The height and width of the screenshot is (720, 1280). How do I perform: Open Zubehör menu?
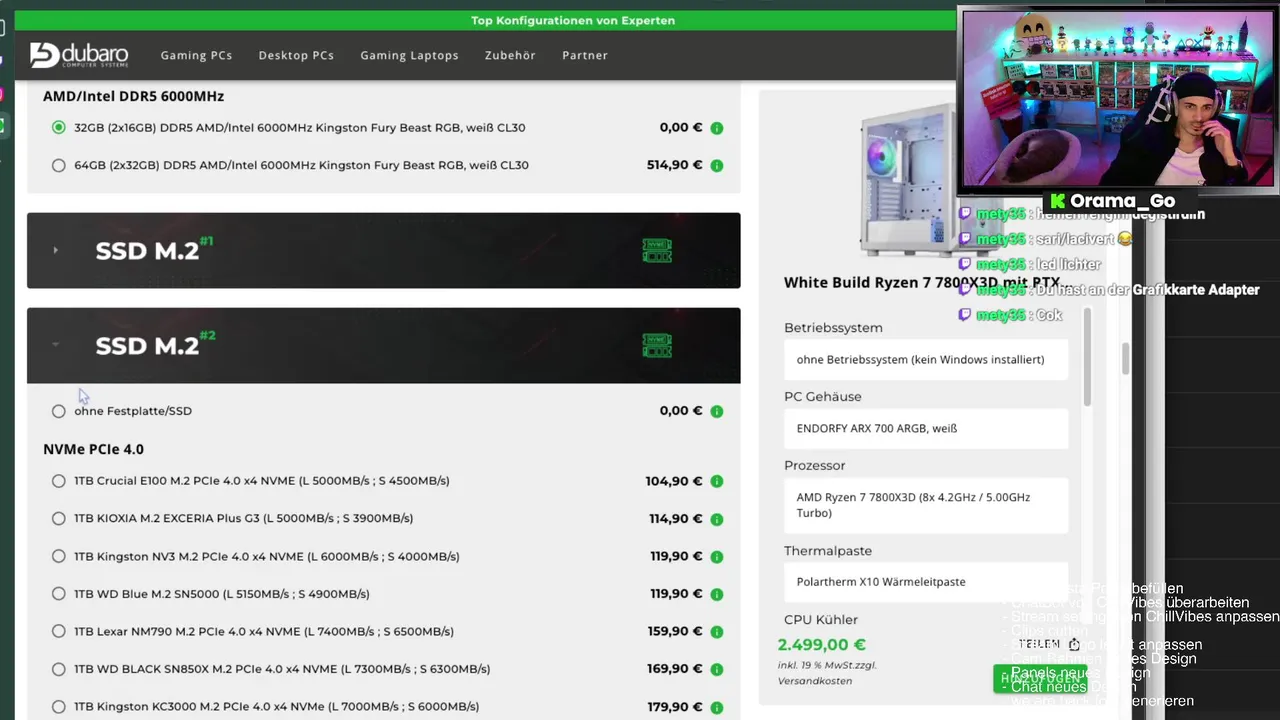(x=510, y=55)
